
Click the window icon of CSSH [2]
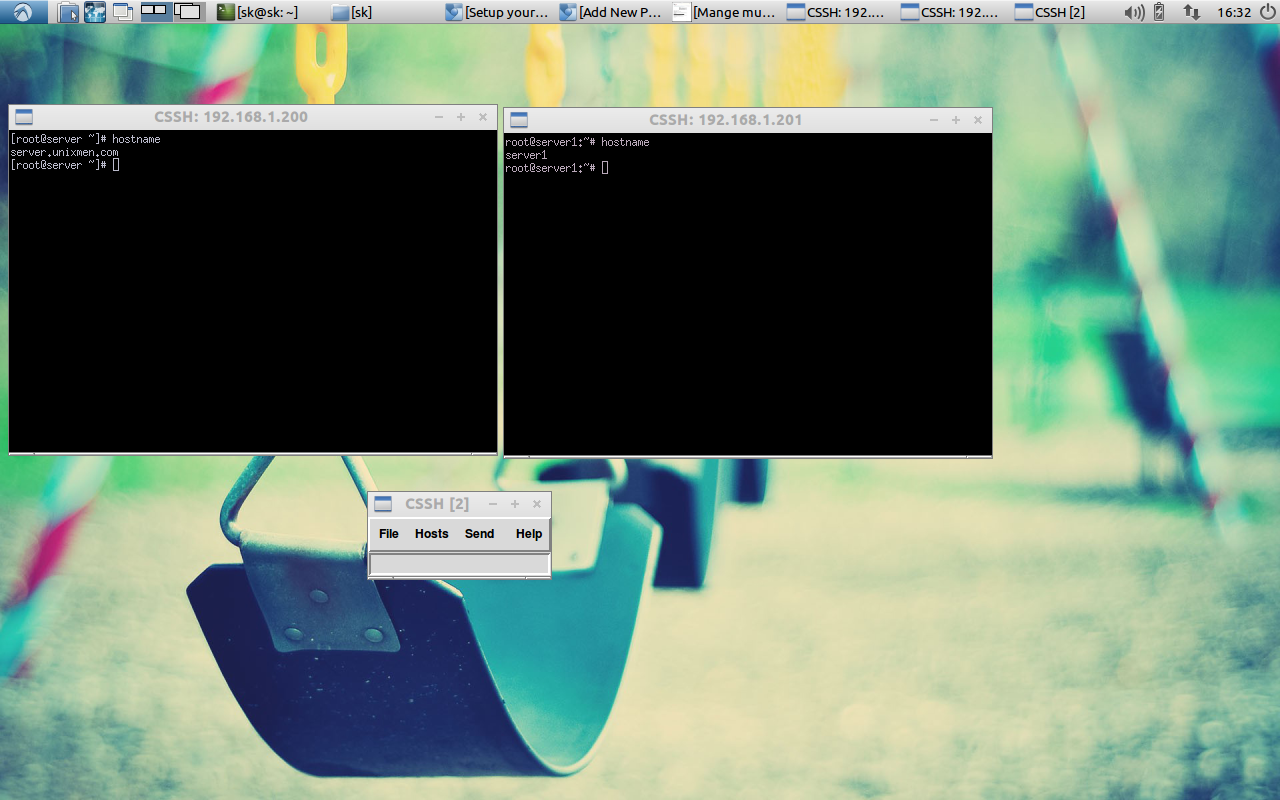(382, 504)
